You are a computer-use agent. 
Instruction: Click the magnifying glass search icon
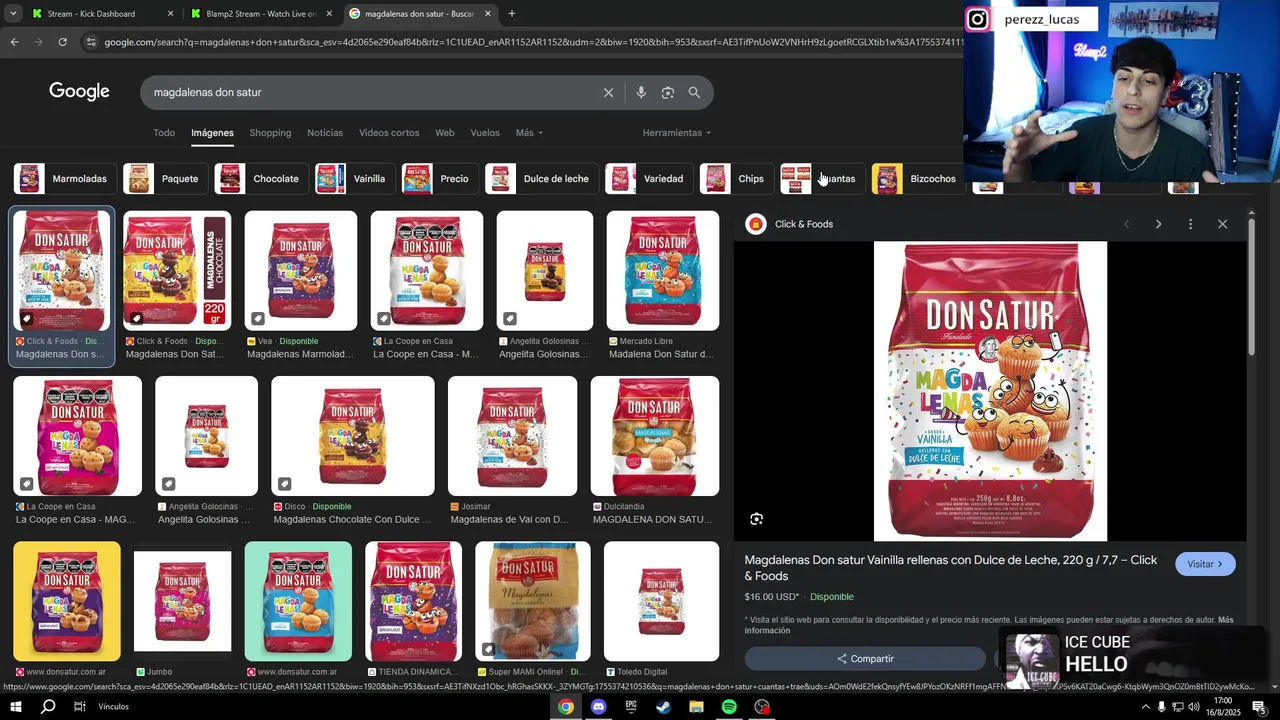pos(694,92)
